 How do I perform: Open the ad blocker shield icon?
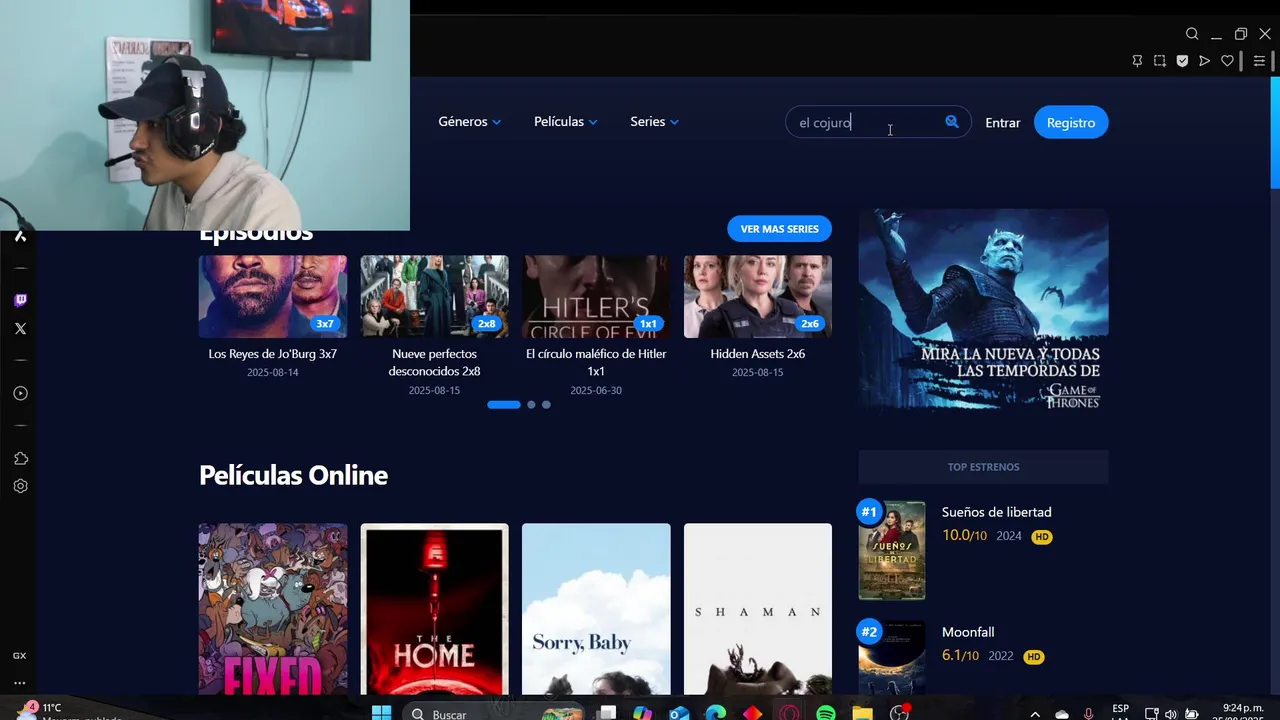[1182, 61]
